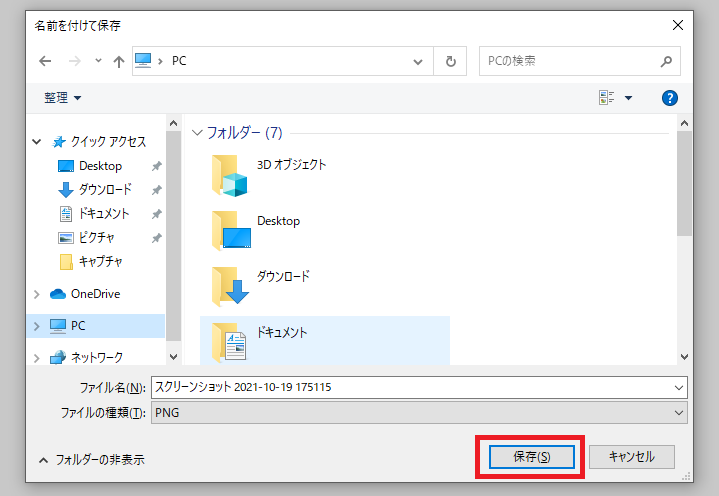Select ネットワーク in the navigation pane

click(x=97, y=357)
